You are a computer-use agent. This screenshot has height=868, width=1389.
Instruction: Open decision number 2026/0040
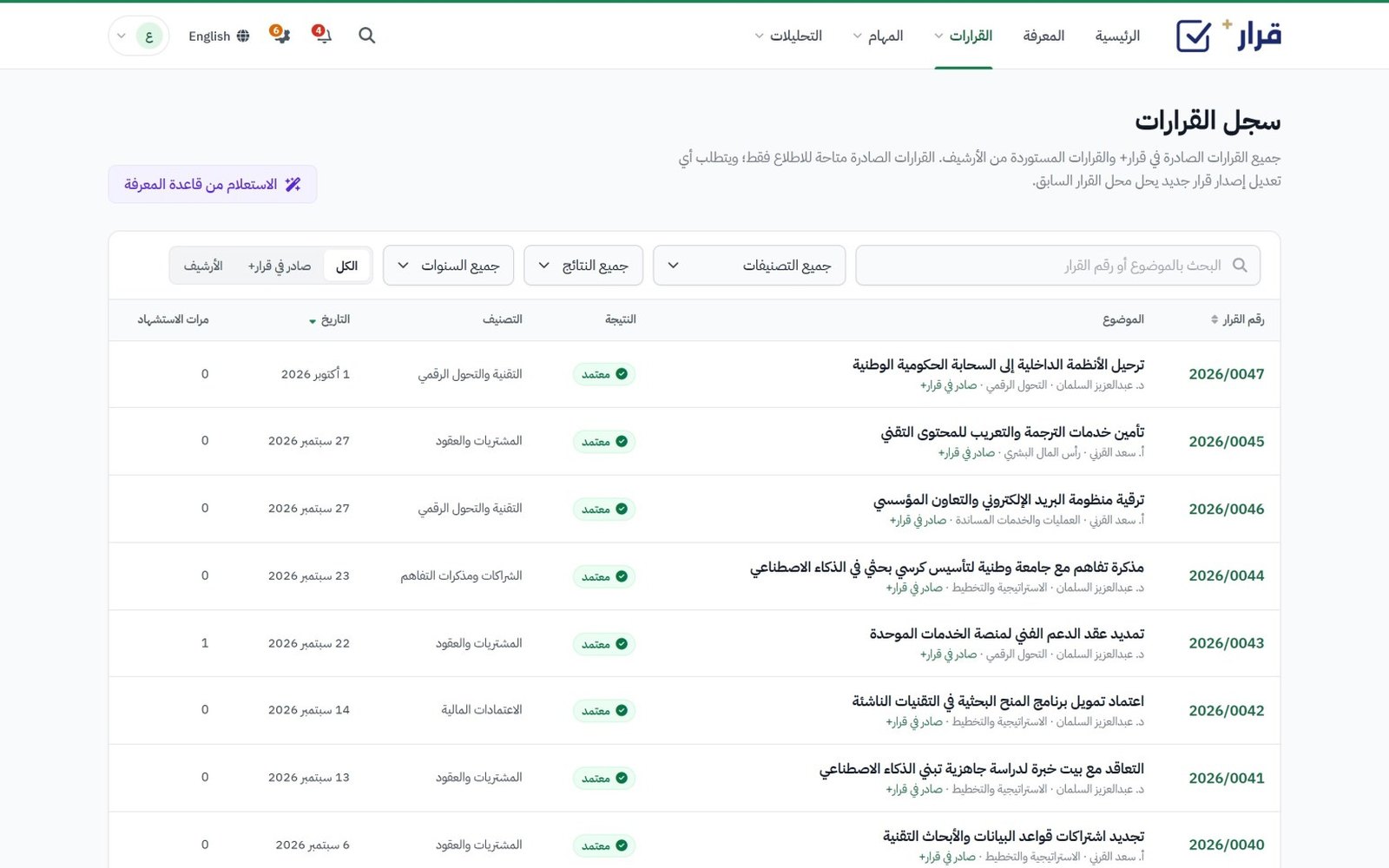pyautogui.click(x=1226, y=845)
